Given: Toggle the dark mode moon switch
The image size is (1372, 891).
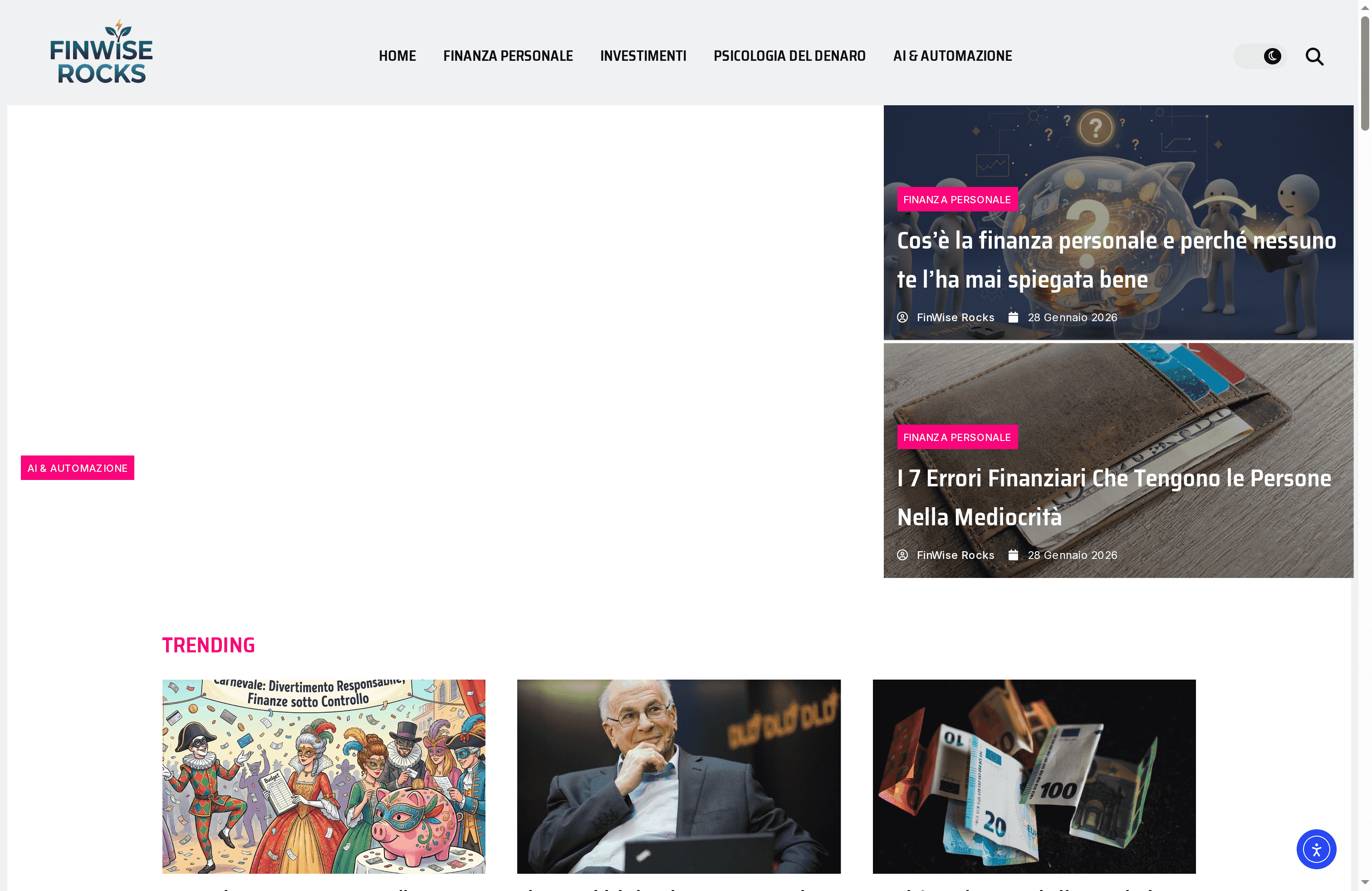Looking at the screenshot, I should (x=1259, y=56).
